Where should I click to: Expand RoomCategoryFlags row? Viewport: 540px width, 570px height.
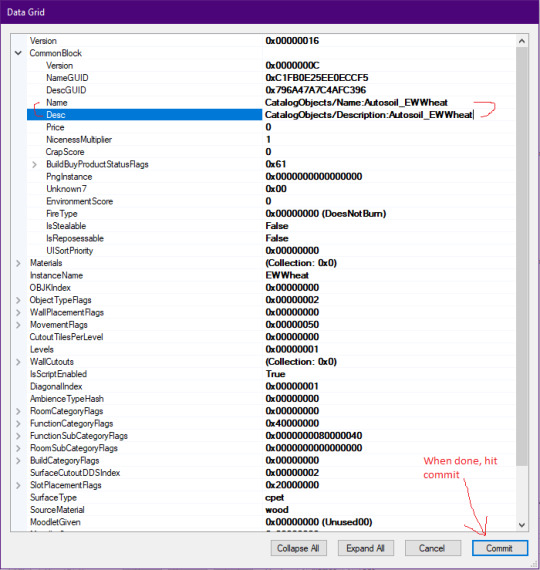point(18,412)
